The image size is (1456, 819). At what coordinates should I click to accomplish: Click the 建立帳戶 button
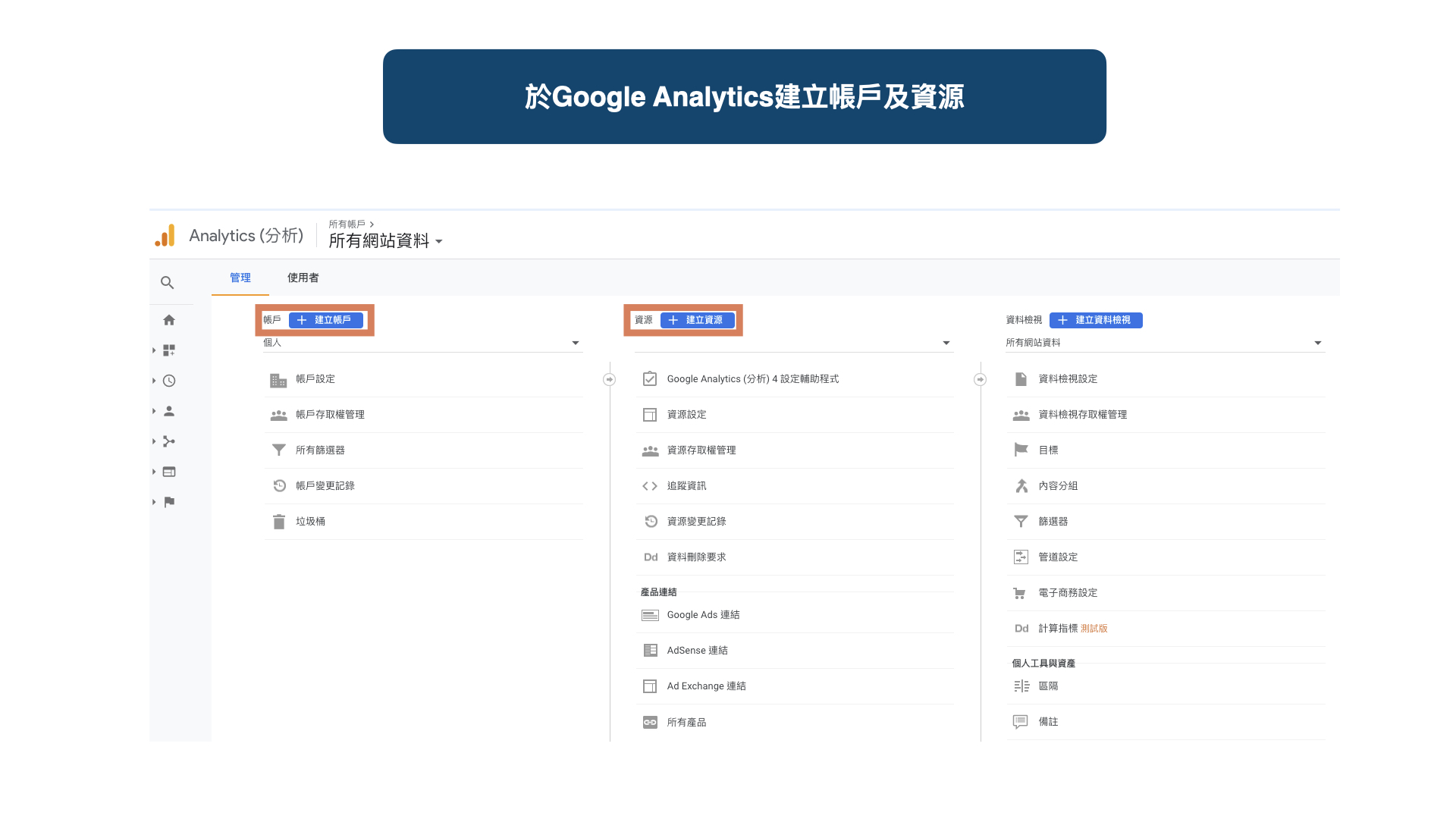pyautogui.click(x=326, y=320)
